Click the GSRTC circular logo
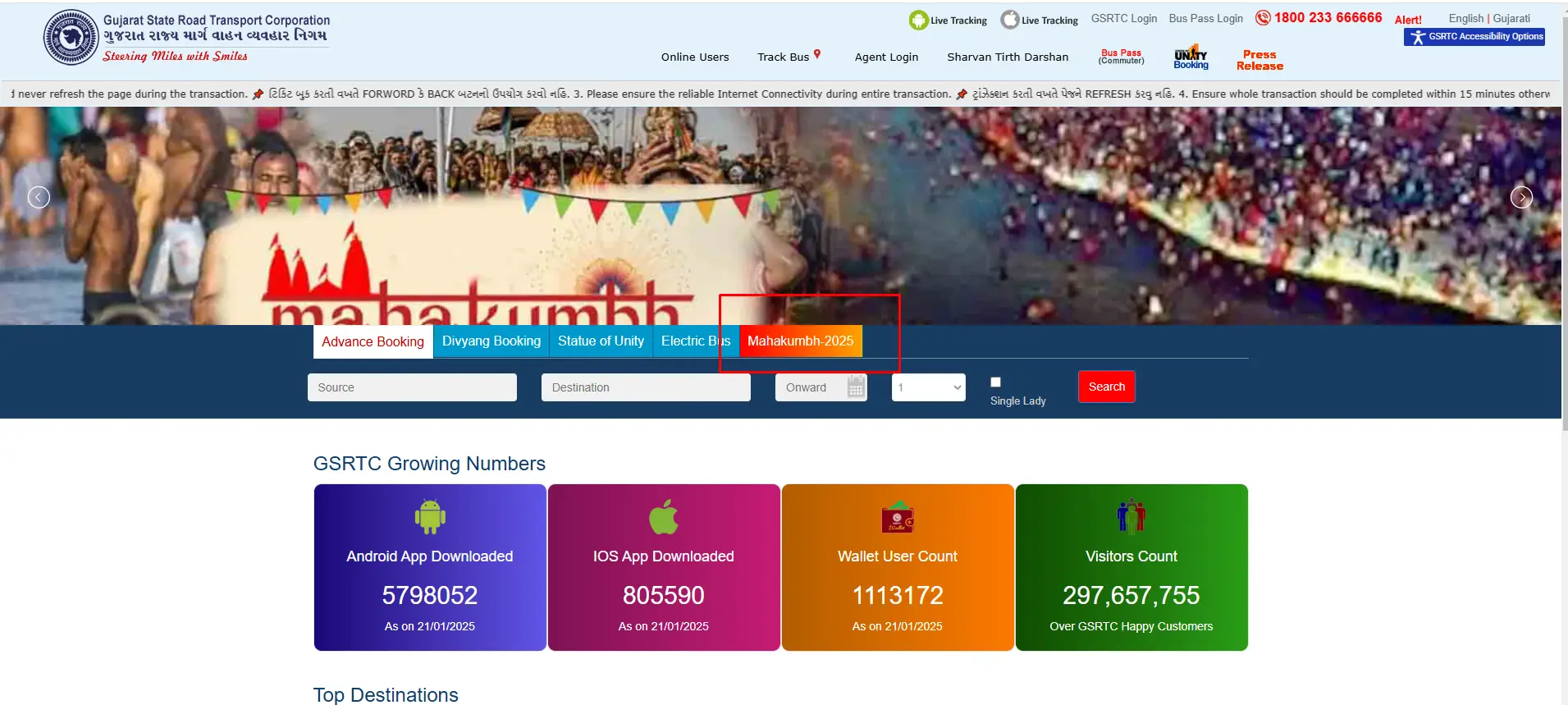1568x705 pixels. point(71,37)
